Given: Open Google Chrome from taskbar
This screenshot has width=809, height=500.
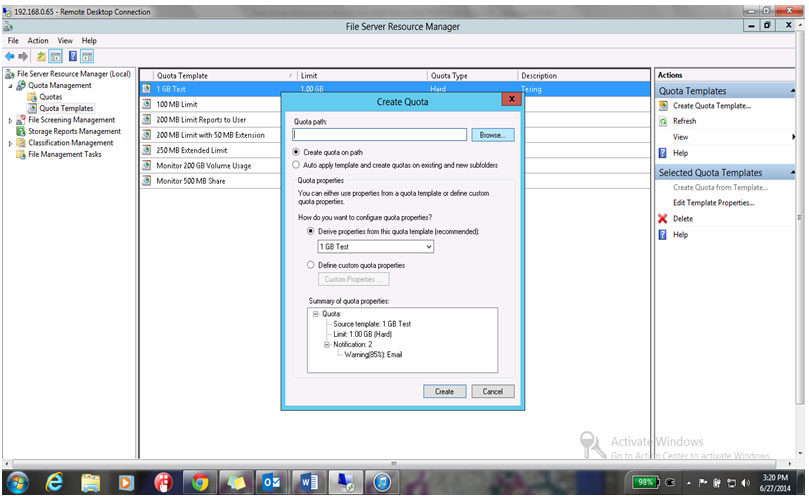Looking at the screenshot, I should [x=200, y=483].
